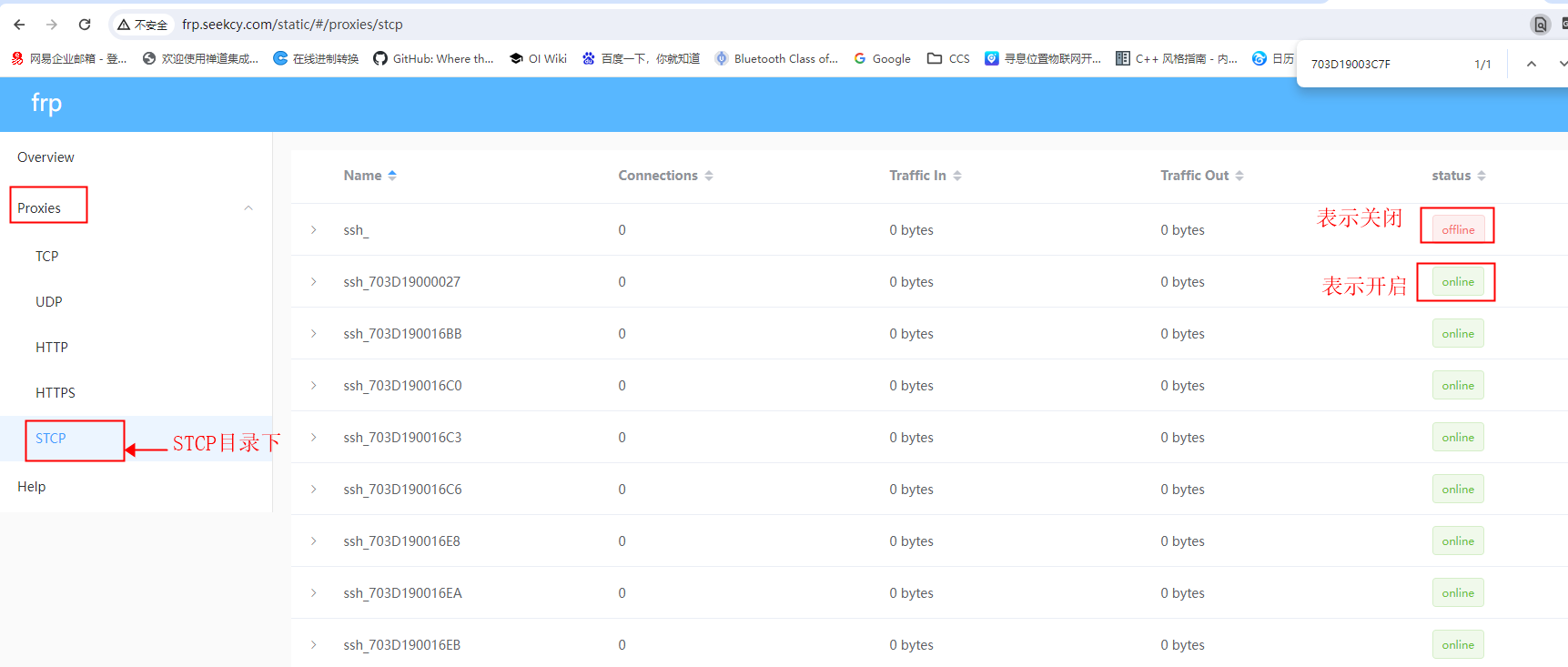Expand row ssh_703D190016C0 details

click(314, 385)
